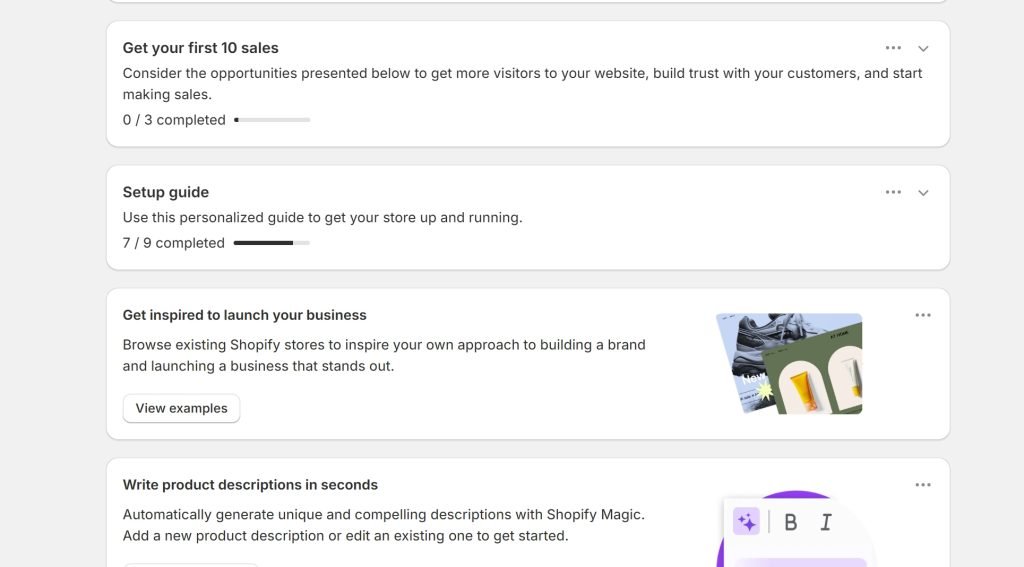Click the View examples button
Screen dimensions: 1024x567
click(181, 408)
